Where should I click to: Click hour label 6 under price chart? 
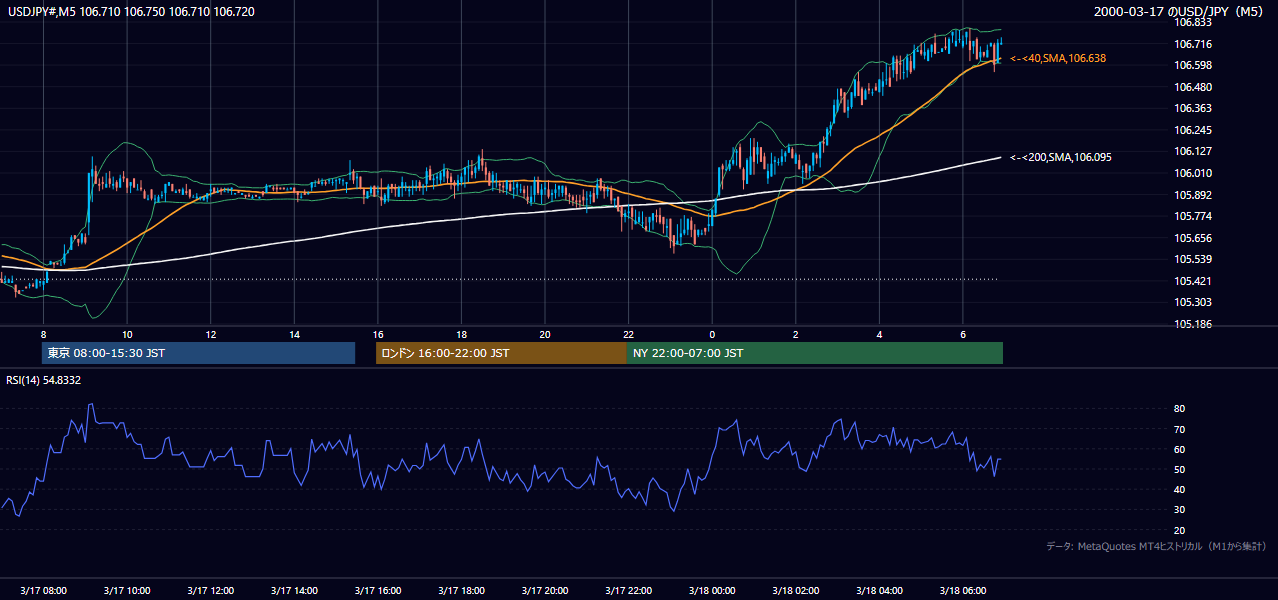(963, 334)
